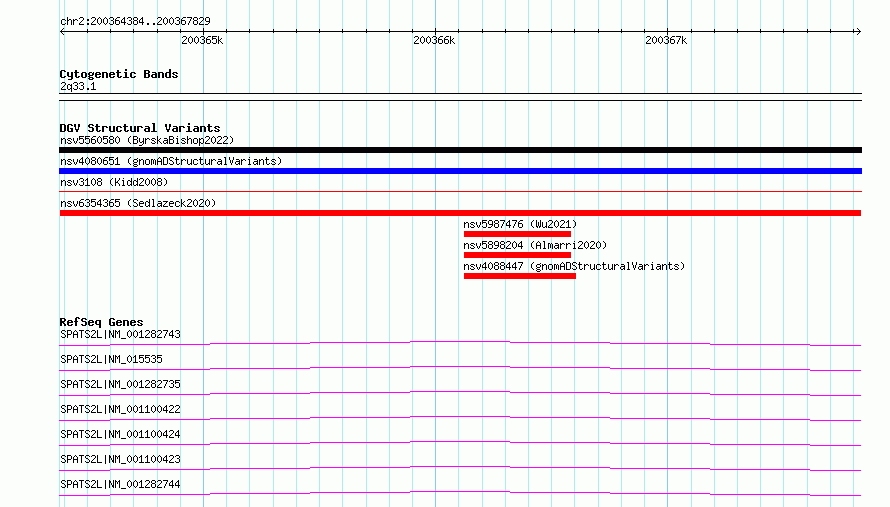Click the SPATS2L|NM_001100422 transcript label

(x=120, y=409)
